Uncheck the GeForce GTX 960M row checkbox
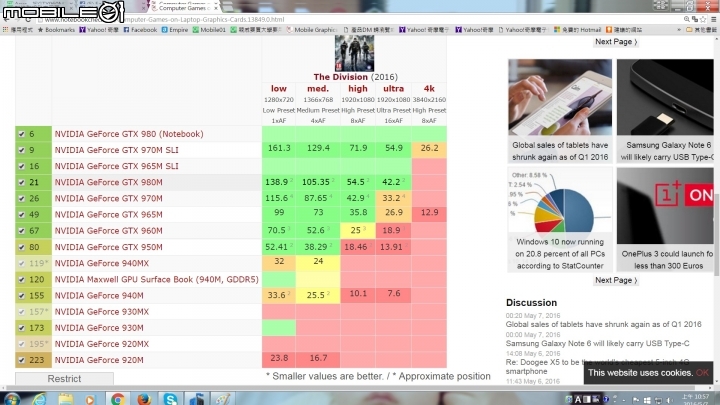720x405 pixels. [x=22, y=231]
